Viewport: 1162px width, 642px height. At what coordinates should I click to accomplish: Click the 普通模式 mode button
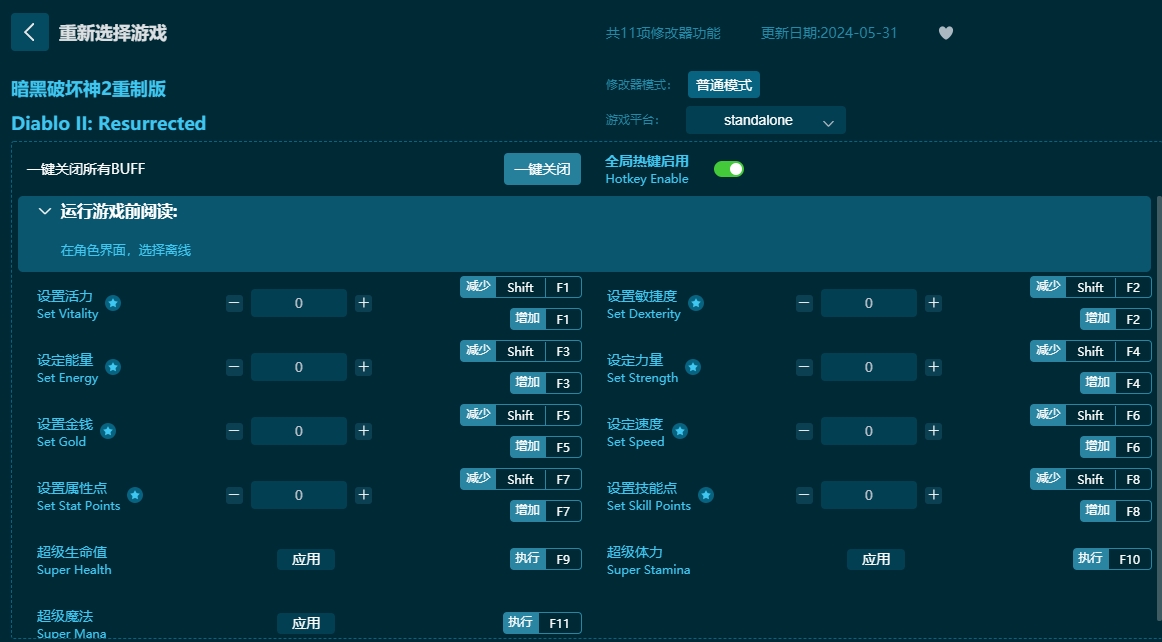(723, 85)
